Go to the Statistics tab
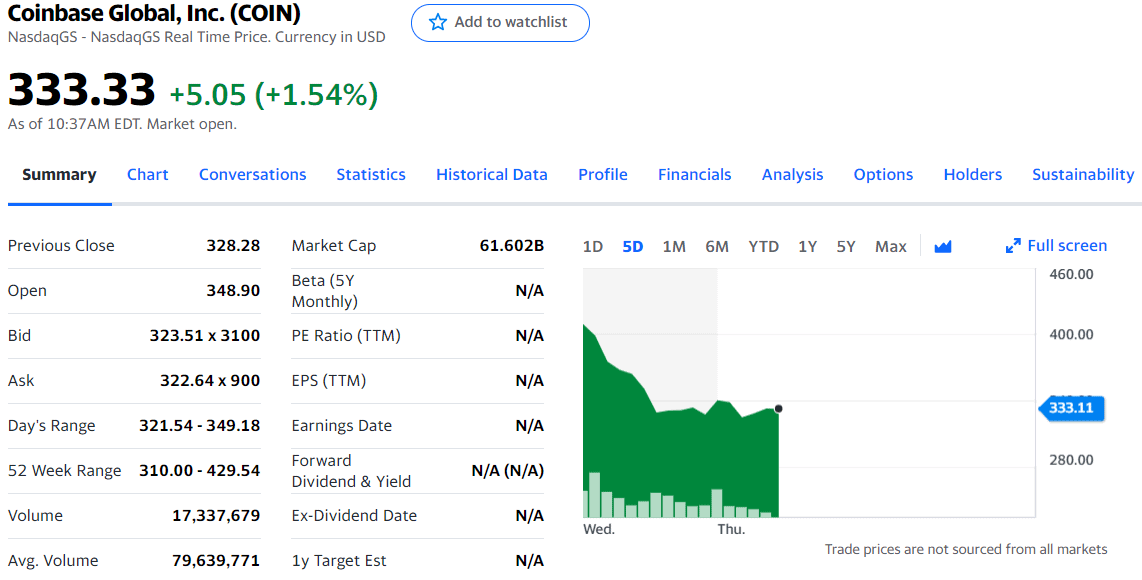The height and width of the screenshot is (580, 1142). [x=371, y=175]
